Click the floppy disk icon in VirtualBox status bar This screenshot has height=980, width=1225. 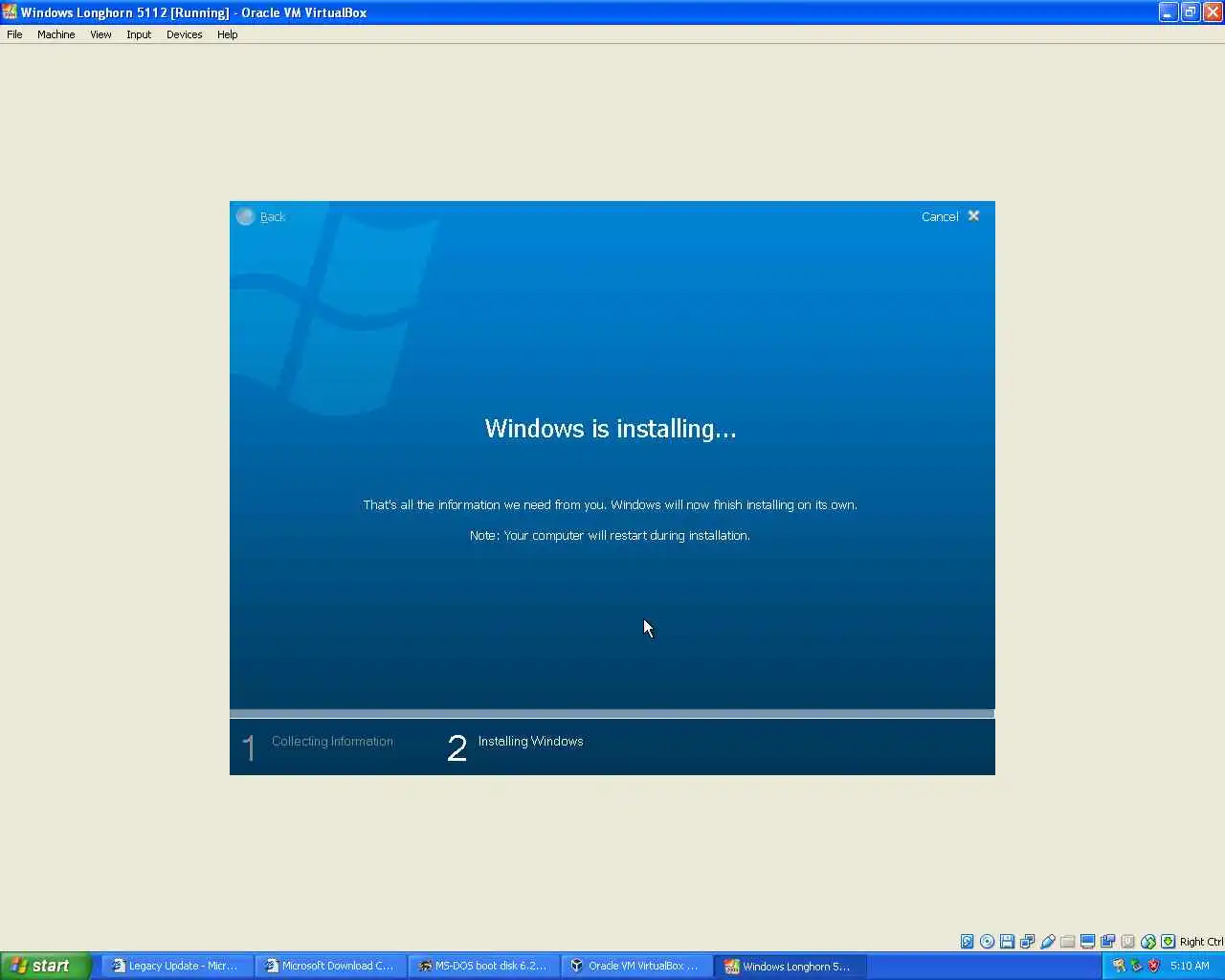pos(1007,942)
